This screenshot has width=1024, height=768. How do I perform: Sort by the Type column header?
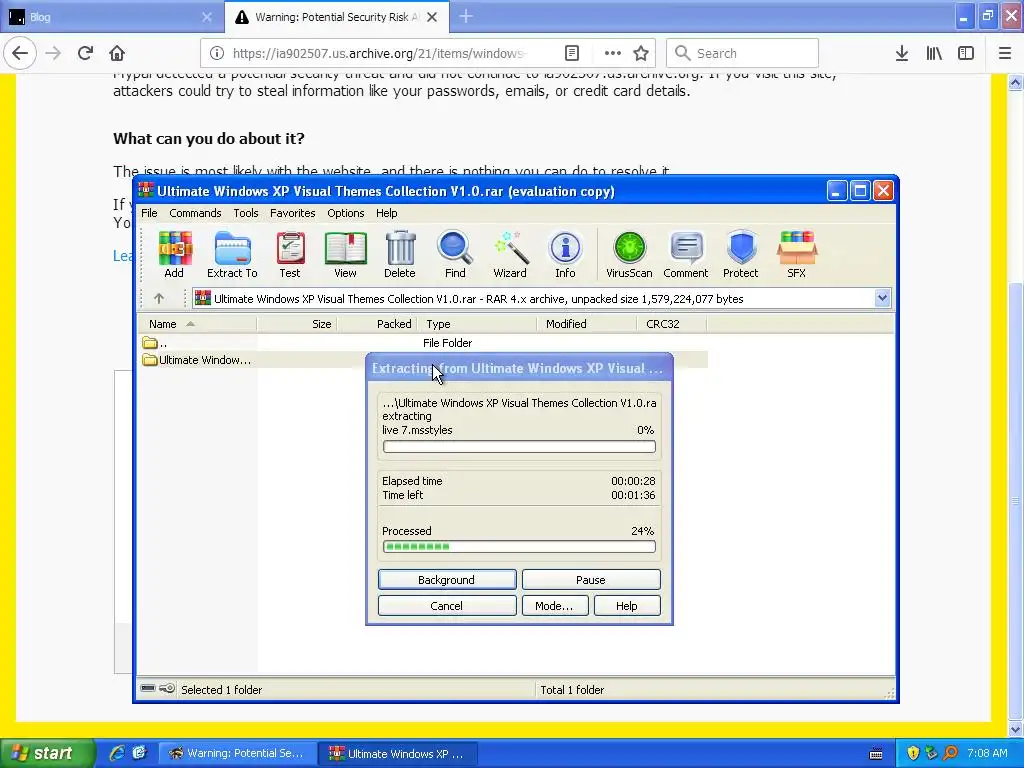[477, 324]
